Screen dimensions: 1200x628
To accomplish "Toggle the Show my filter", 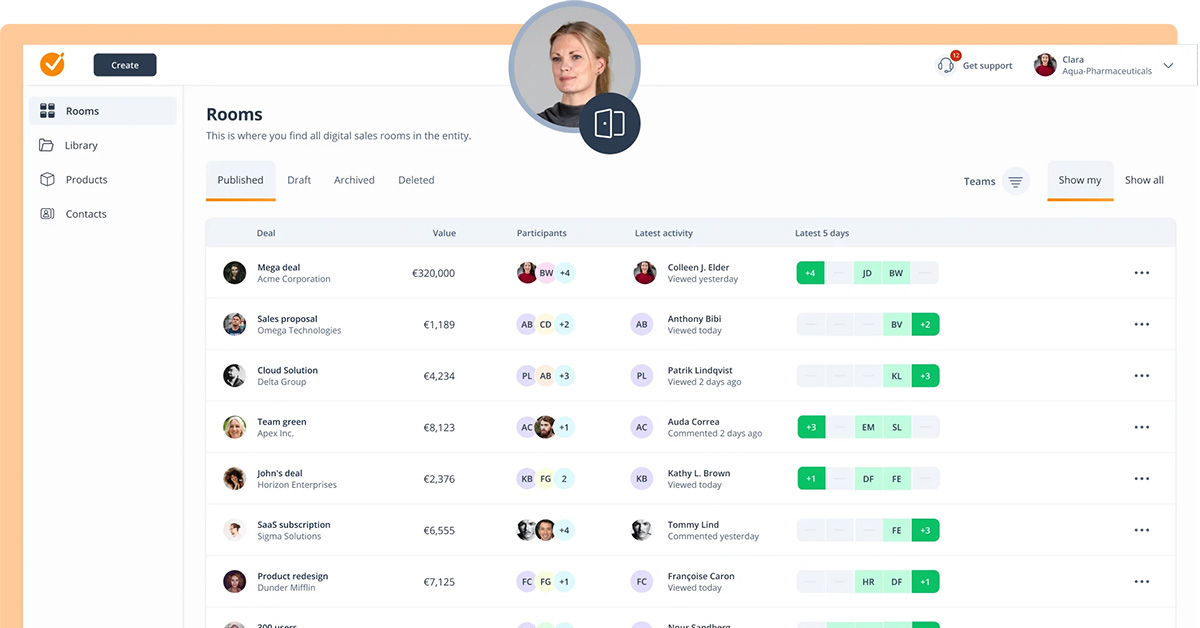I will pos(1079,180).
